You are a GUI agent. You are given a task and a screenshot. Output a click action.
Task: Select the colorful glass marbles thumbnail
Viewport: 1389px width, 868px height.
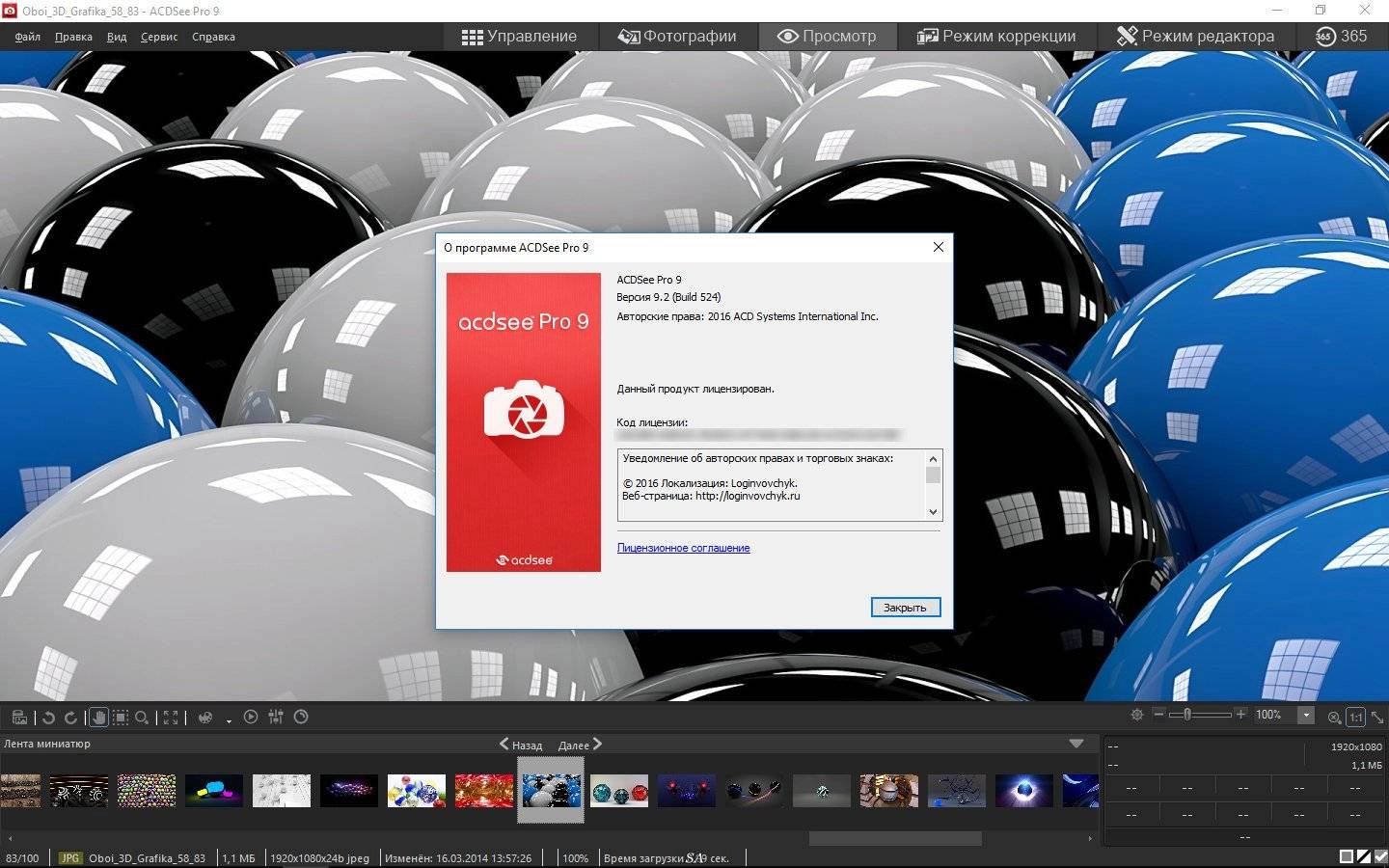(x=417, y=791)
